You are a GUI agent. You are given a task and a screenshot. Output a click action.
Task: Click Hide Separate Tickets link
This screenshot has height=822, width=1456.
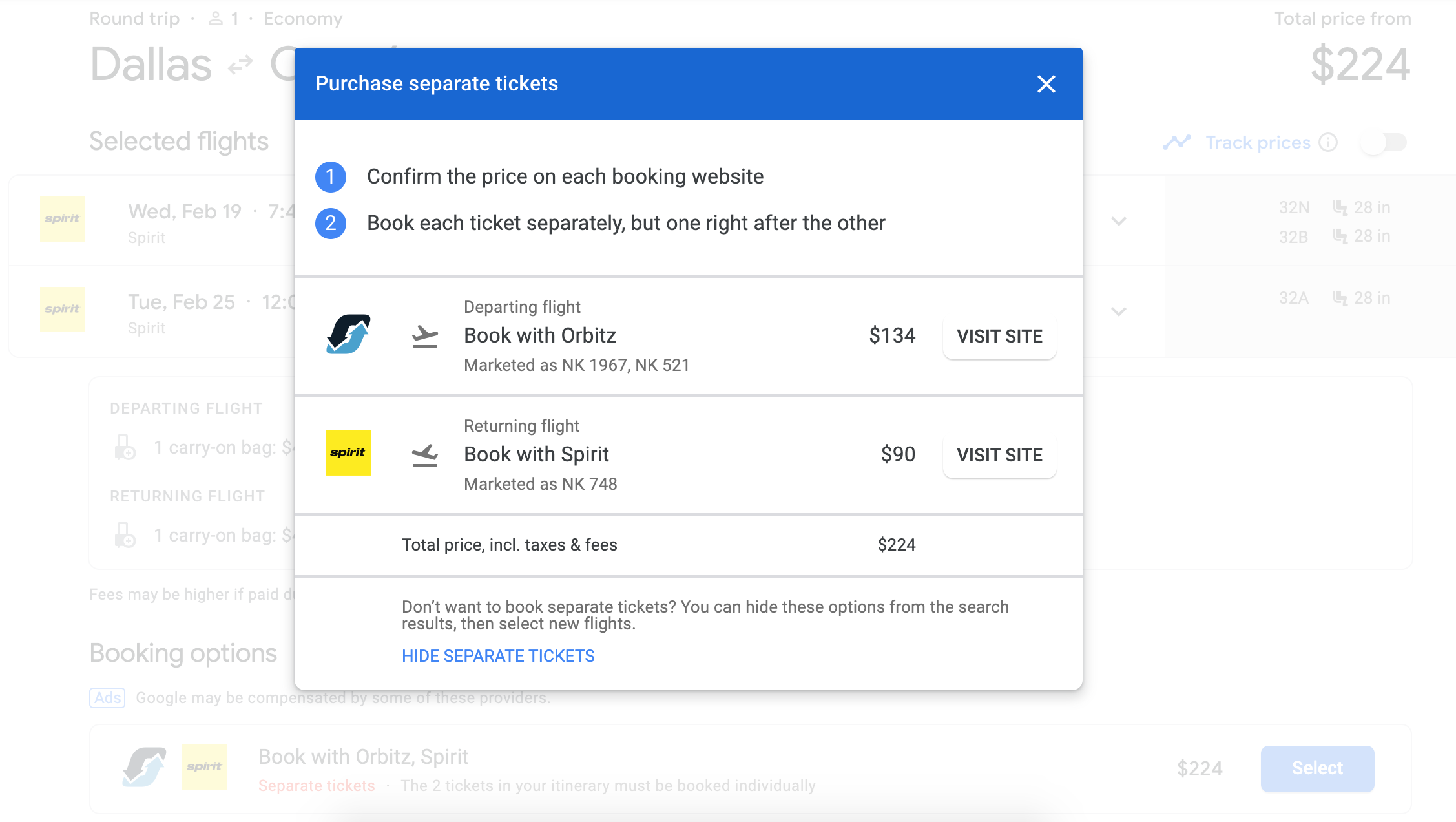pos(498,656)
